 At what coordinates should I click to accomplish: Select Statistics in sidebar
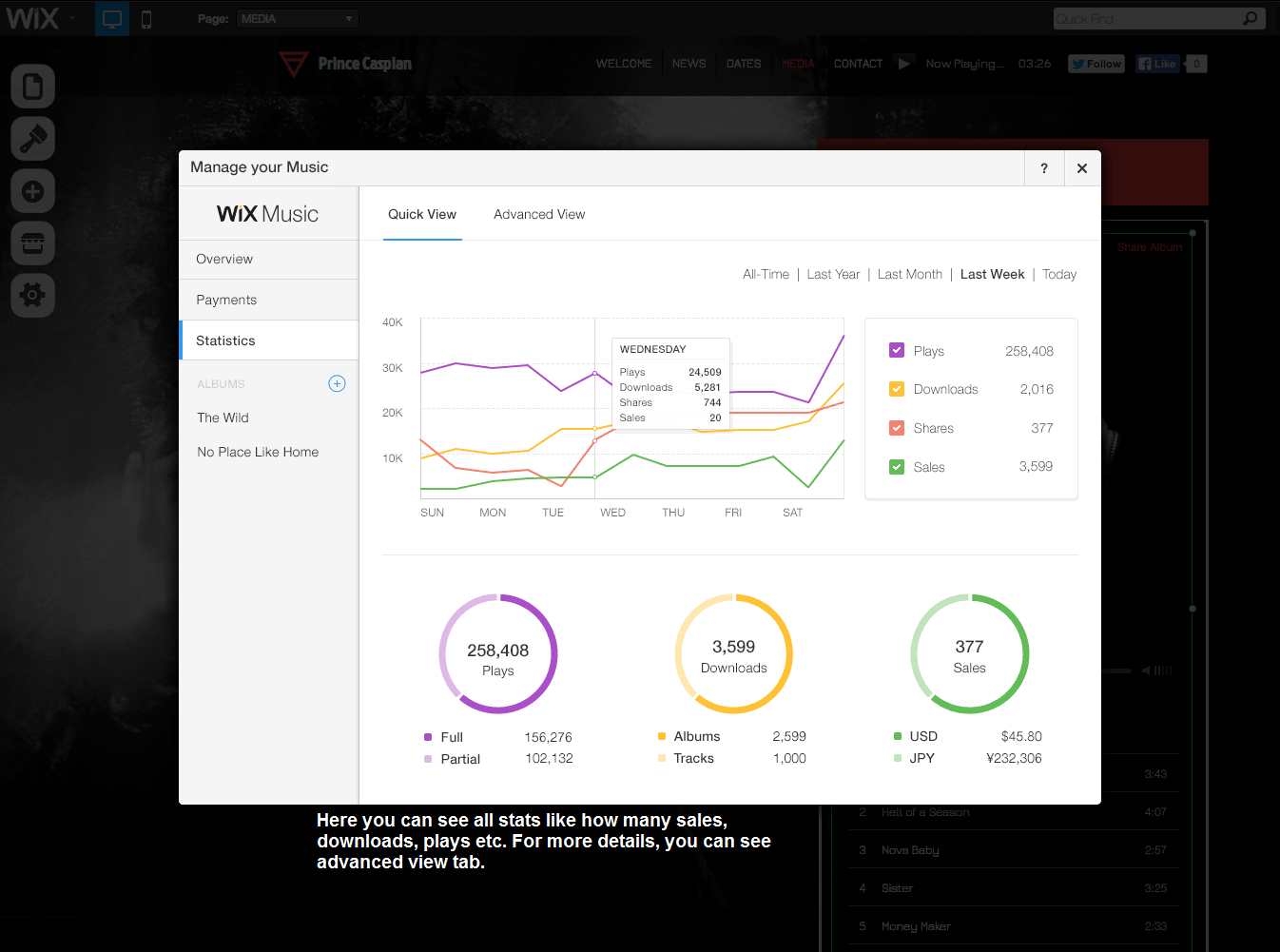click(x=269, y=340)
